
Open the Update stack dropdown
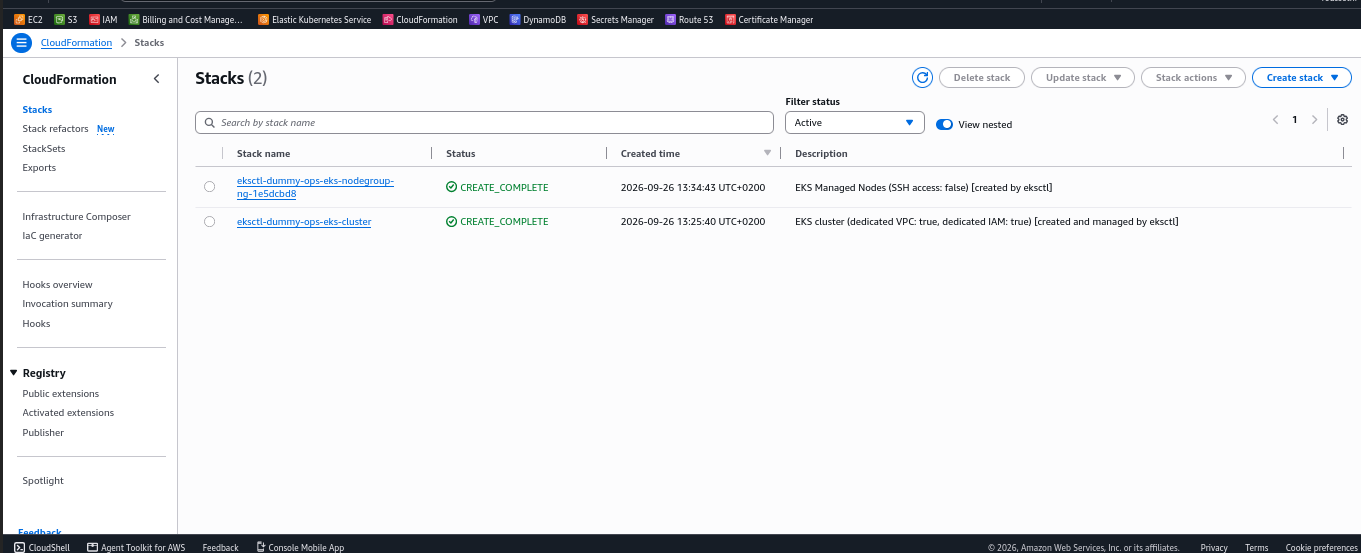1083,77
